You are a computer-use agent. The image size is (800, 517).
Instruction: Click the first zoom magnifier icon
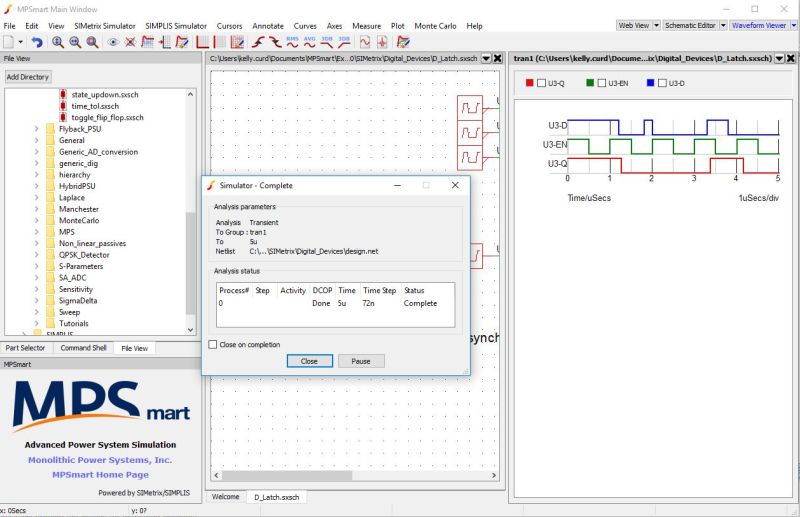[x=58, y=42]
